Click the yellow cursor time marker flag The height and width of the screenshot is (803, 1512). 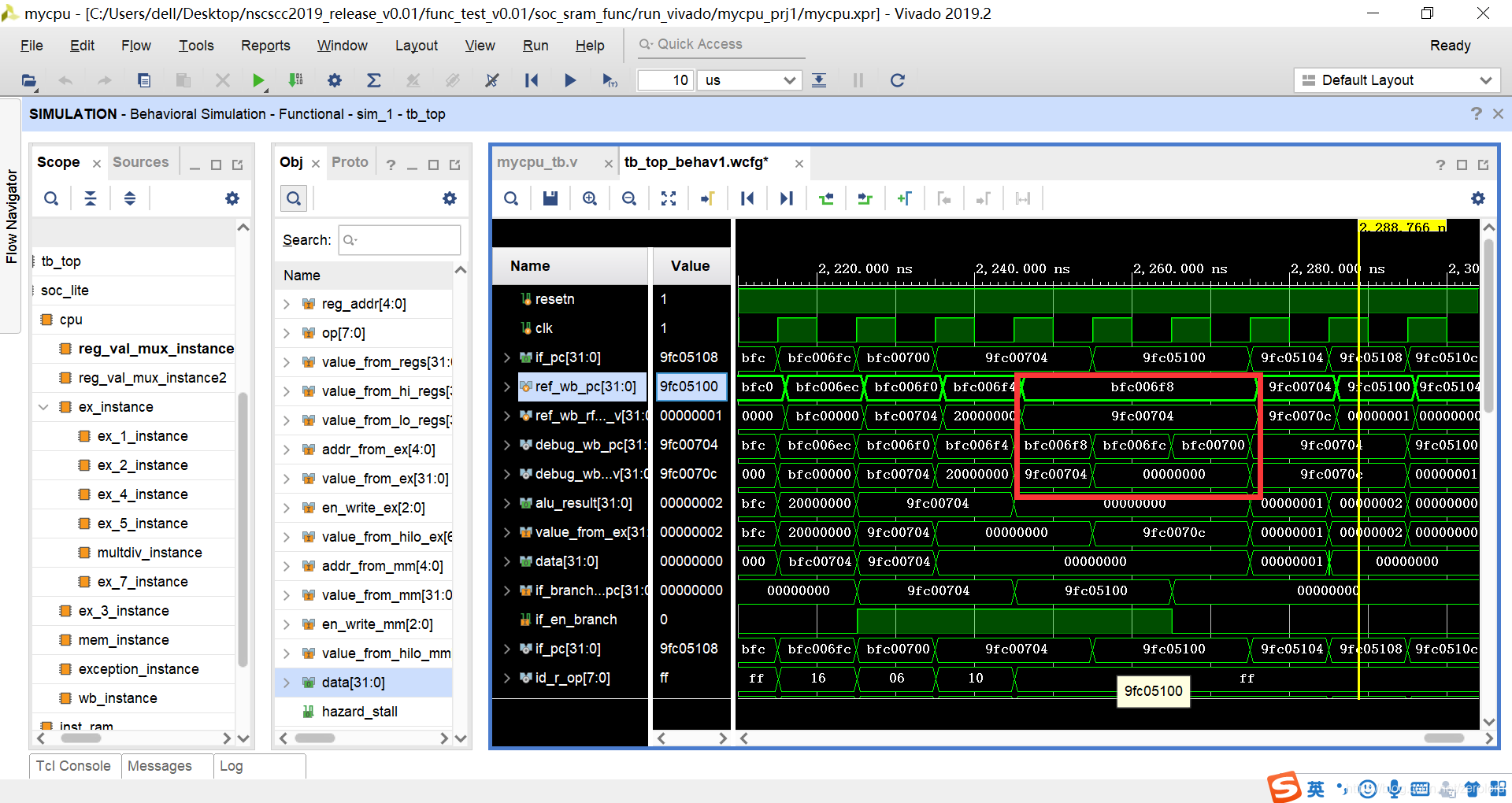point(1403,227)
